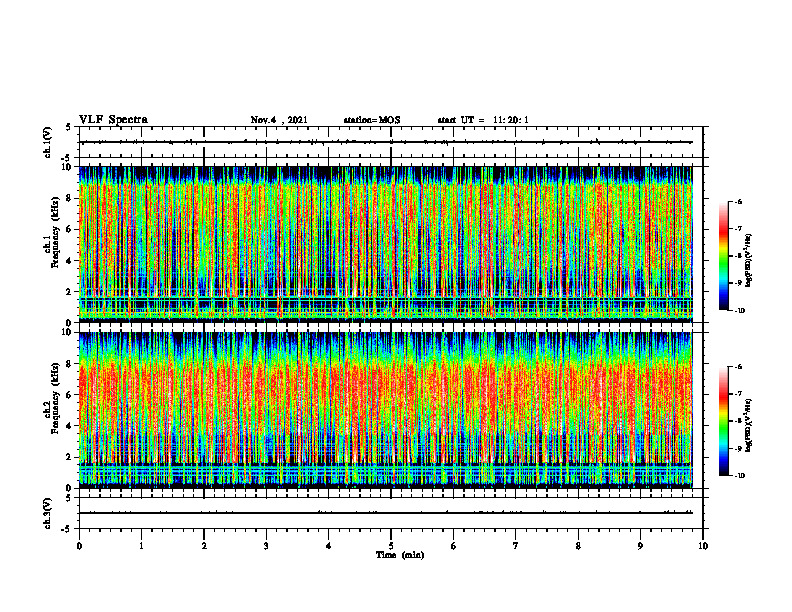Click the time axis tick label "7"
The image size is (792, 612).
tap(516, 546)
